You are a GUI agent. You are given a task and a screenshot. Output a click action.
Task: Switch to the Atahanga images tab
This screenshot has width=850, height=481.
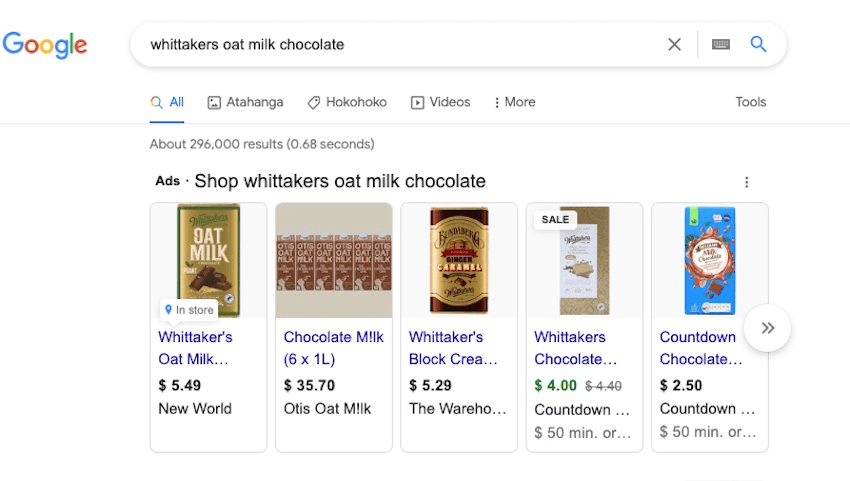tap(245, 102)
